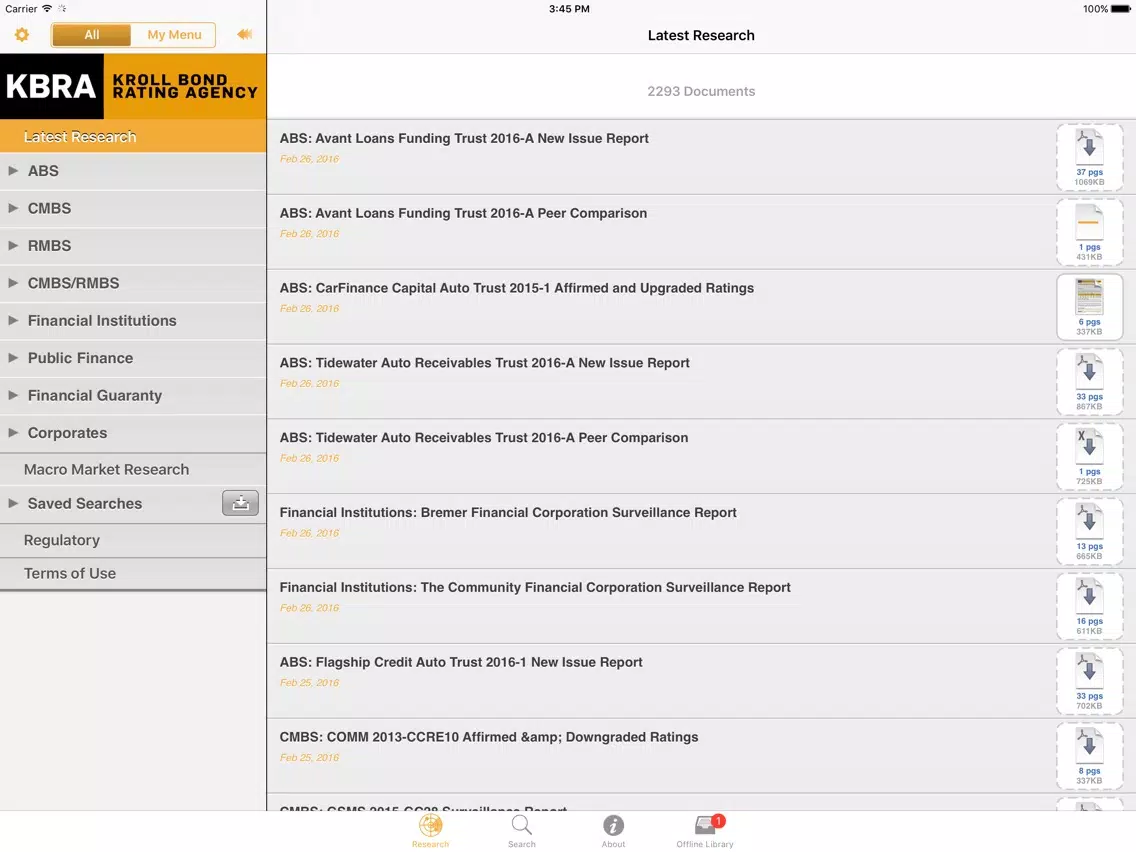
Task: Download Flagship Credit Auto Trust report PDF
Action: pyautogui.click(x=1090, y=681)
